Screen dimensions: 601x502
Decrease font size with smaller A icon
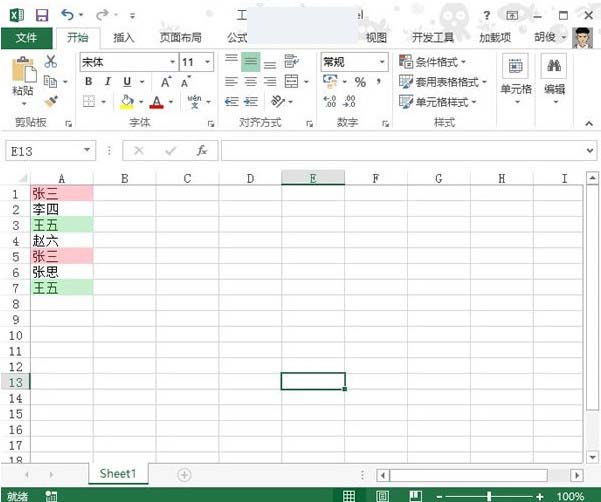point(186,82)
